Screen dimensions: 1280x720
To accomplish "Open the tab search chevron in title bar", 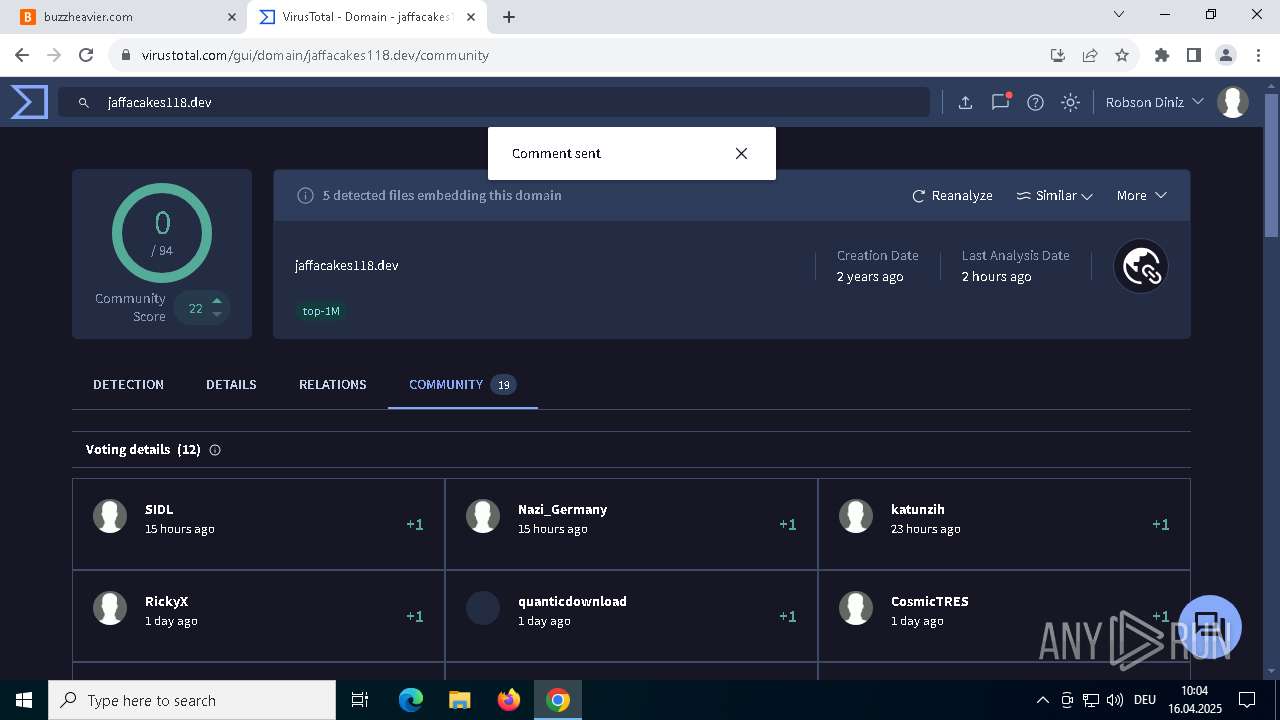I will (x=1119, y=14).
